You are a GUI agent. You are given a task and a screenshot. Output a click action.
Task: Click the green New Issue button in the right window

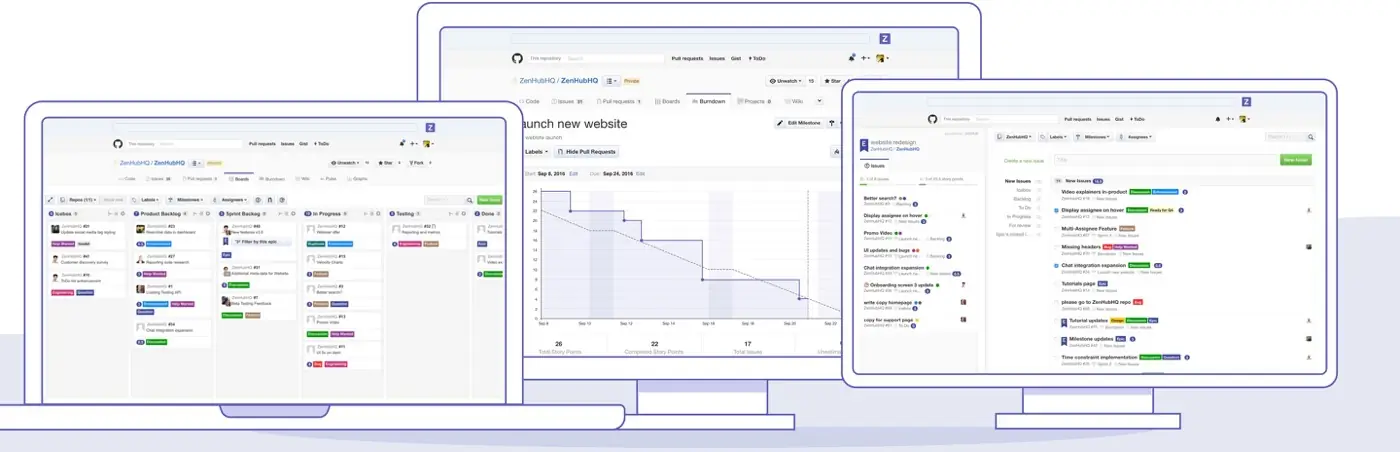coord(1296,160)
